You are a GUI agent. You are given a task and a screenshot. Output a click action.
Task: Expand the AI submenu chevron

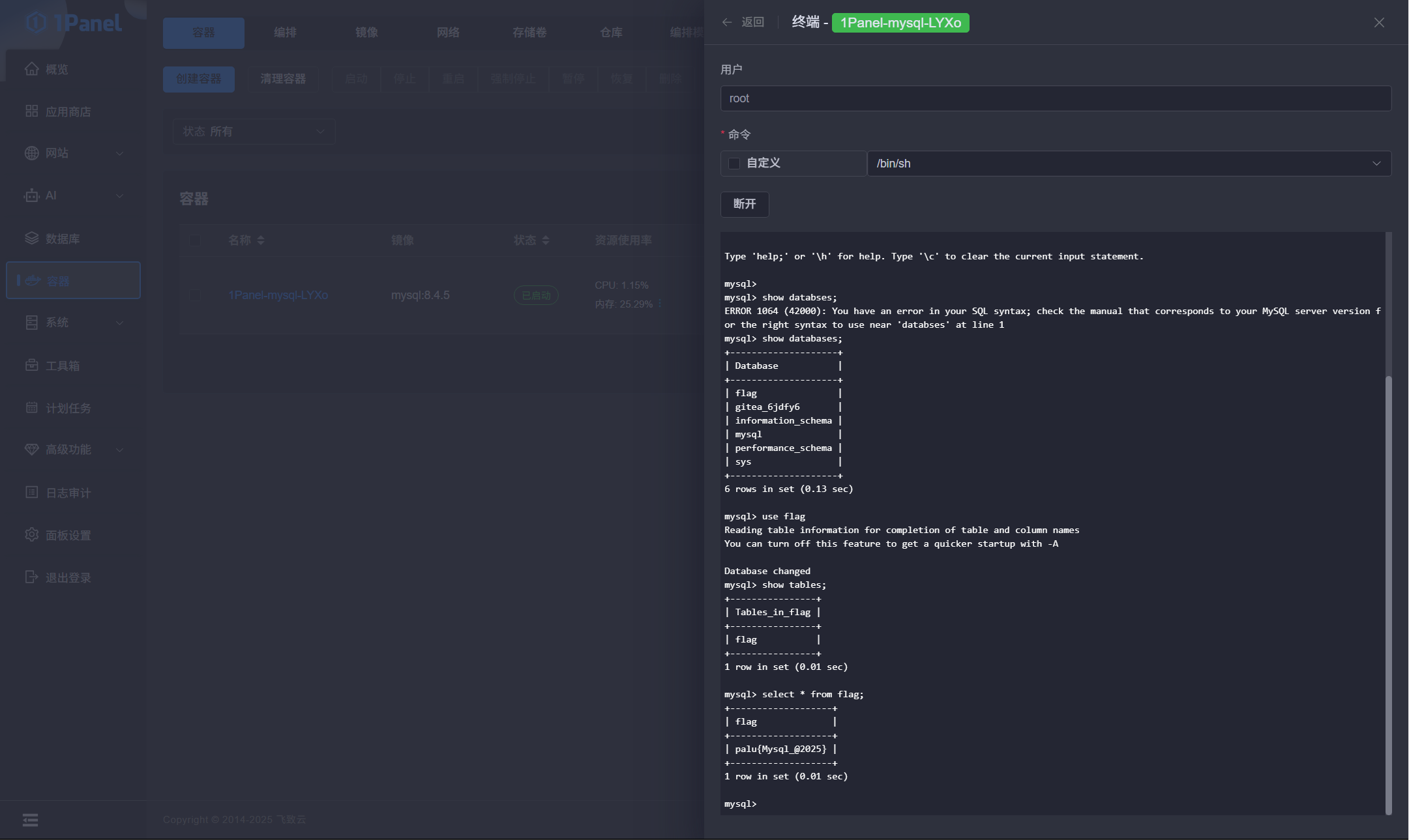pos(119,196)
